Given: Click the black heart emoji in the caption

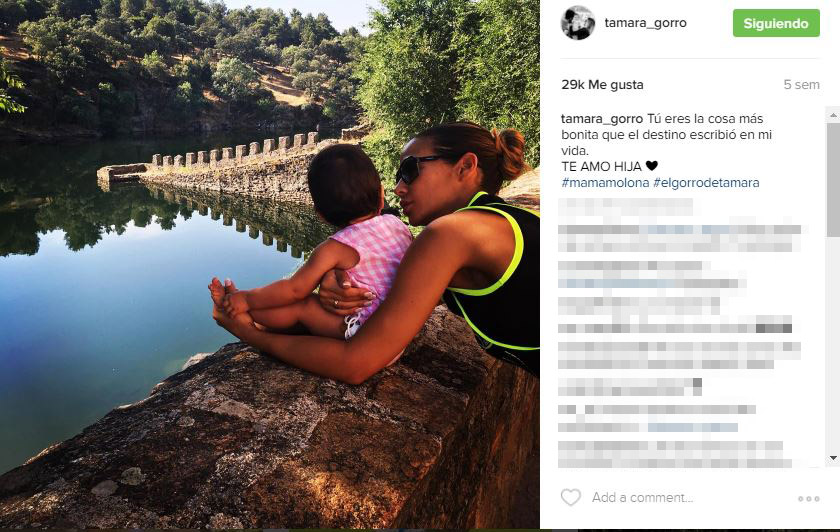Looking at the screenshot, I should tap(651, 166).
